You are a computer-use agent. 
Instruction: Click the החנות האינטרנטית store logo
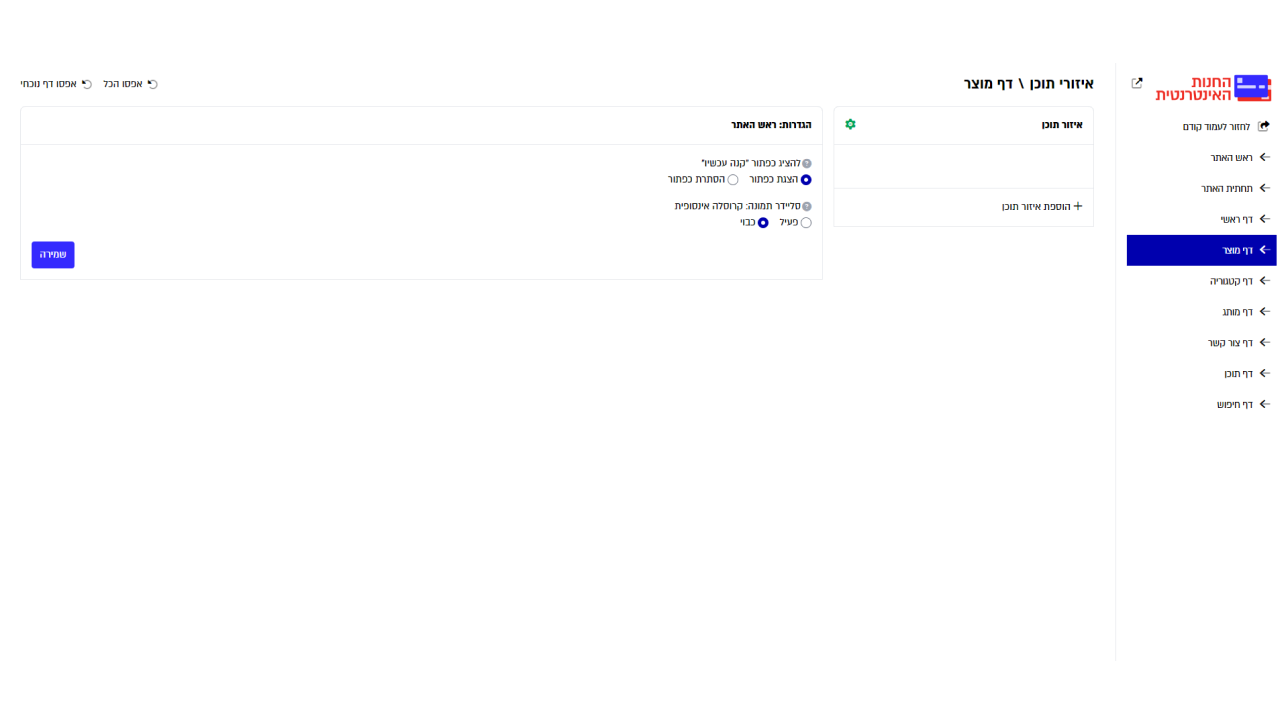click(x=1213, y=88)
